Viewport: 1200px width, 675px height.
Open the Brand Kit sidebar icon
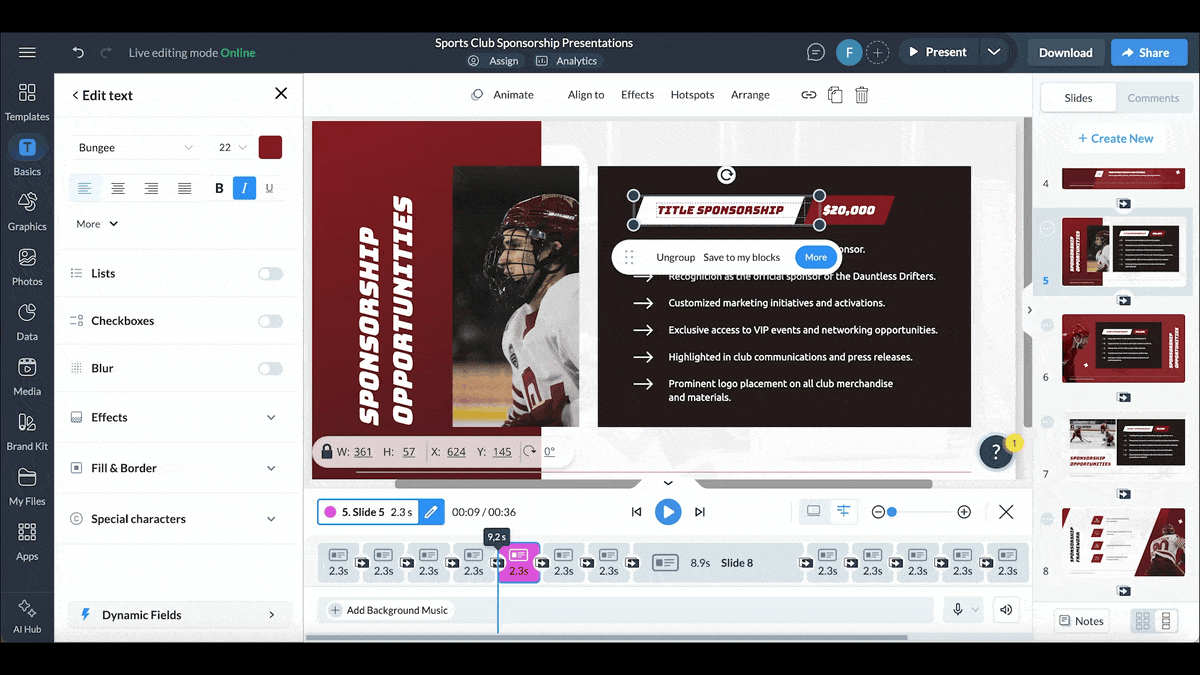[x=27, y=431]
